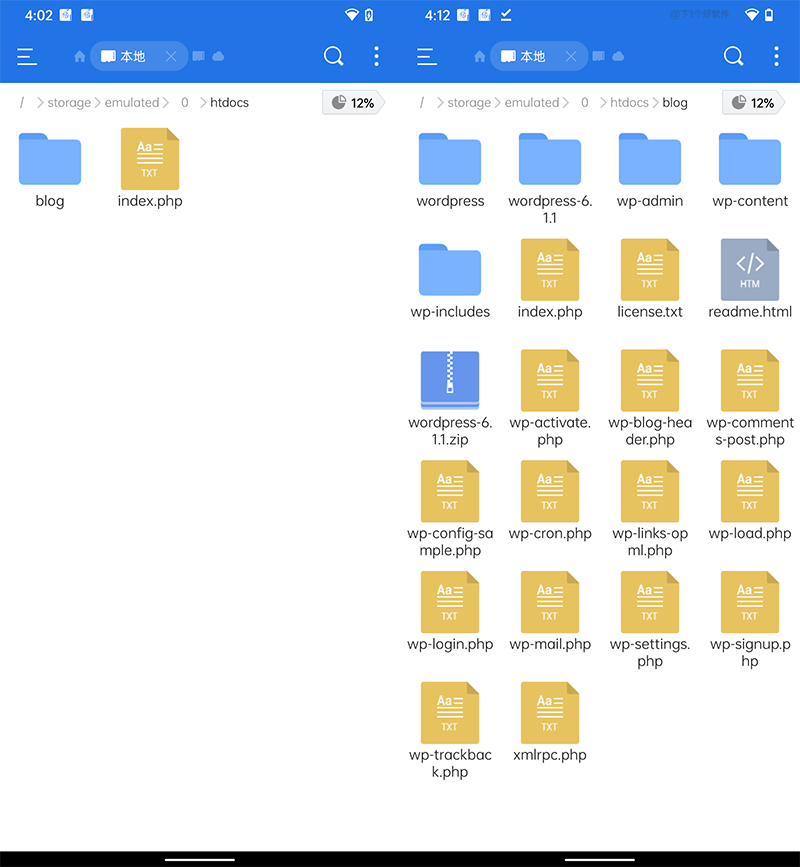Viewport: 800px width, 867px height.
Task: Tap the 12% storage indicator on htdocs screen
Action: point(352,103)
